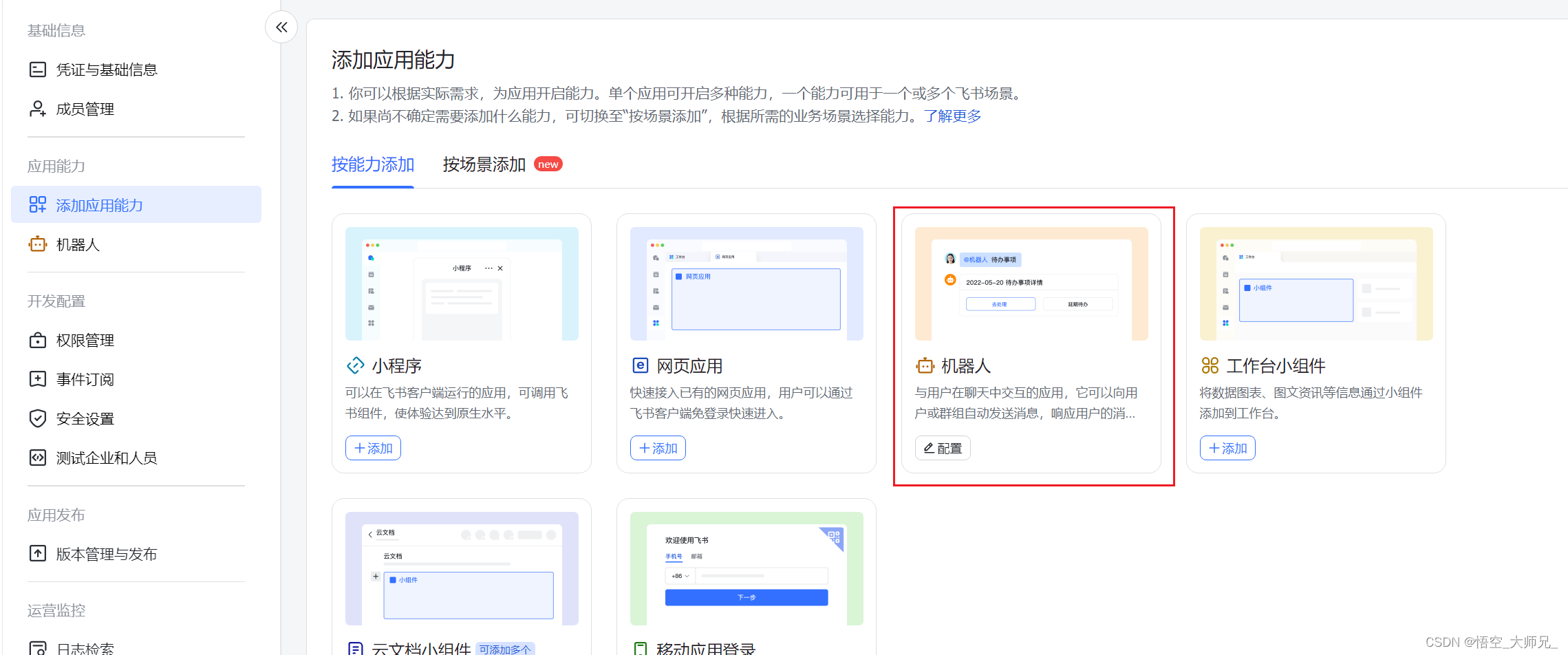Viewport: 1568px width, 655px height.
Task: Click the 云文档小组件 card title text
Action: pyautogui.click(x=421, y=649)
